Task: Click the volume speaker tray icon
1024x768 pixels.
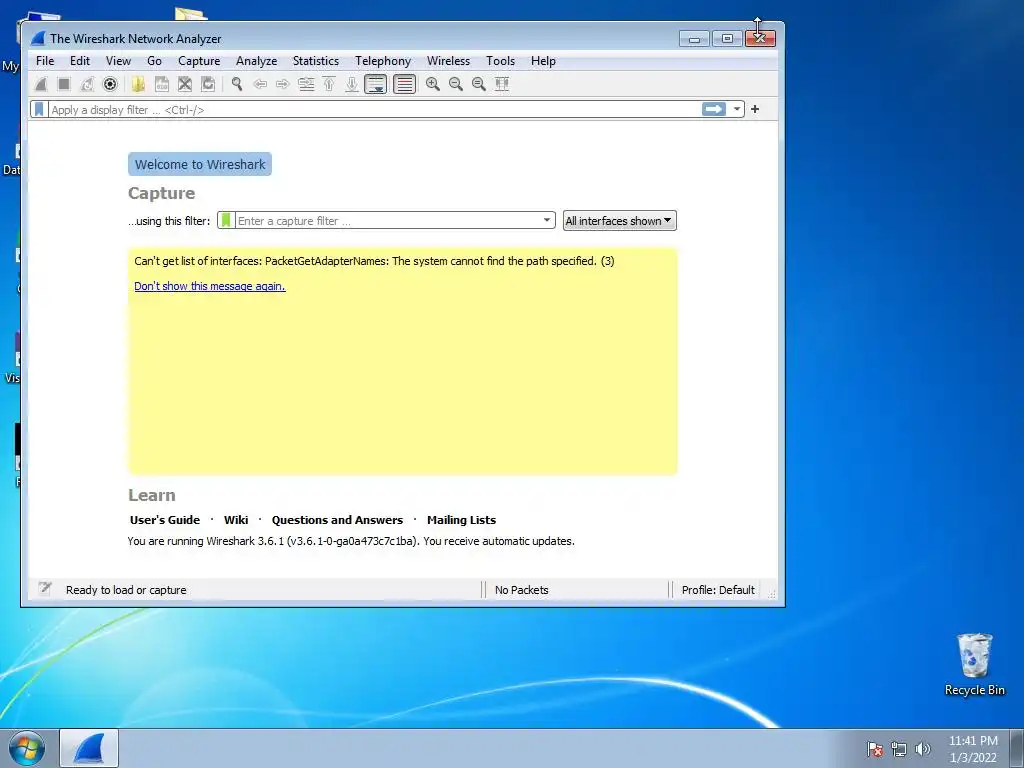Action: pos(923,749)
